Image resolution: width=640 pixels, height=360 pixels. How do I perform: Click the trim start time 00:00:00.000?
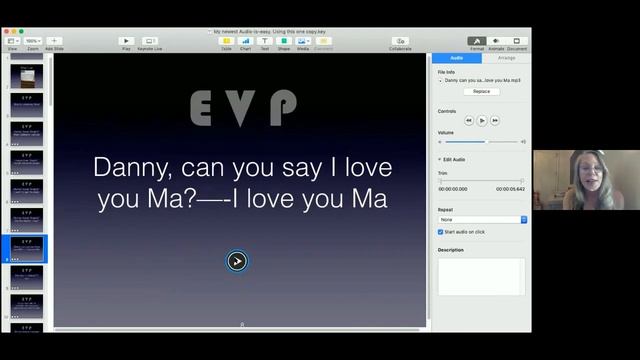pyautogui.click(x=453, y=189)
